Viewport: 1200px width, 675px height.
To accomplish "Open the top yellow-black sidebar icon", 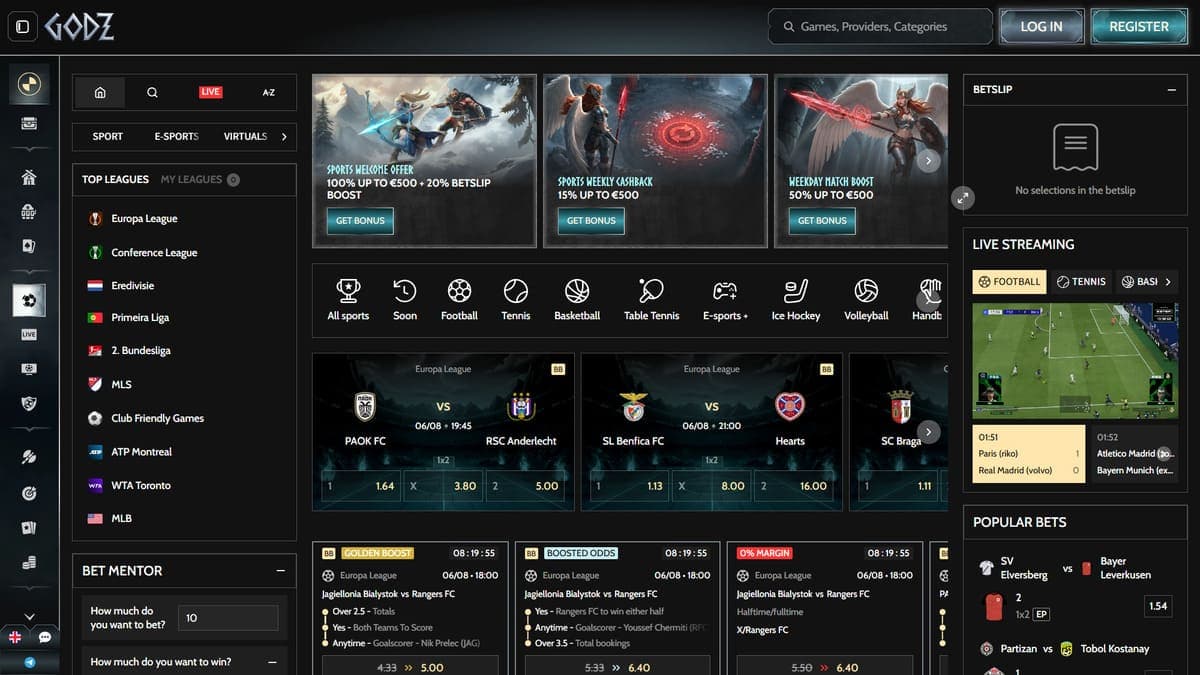I will click(x=29, y=83).
